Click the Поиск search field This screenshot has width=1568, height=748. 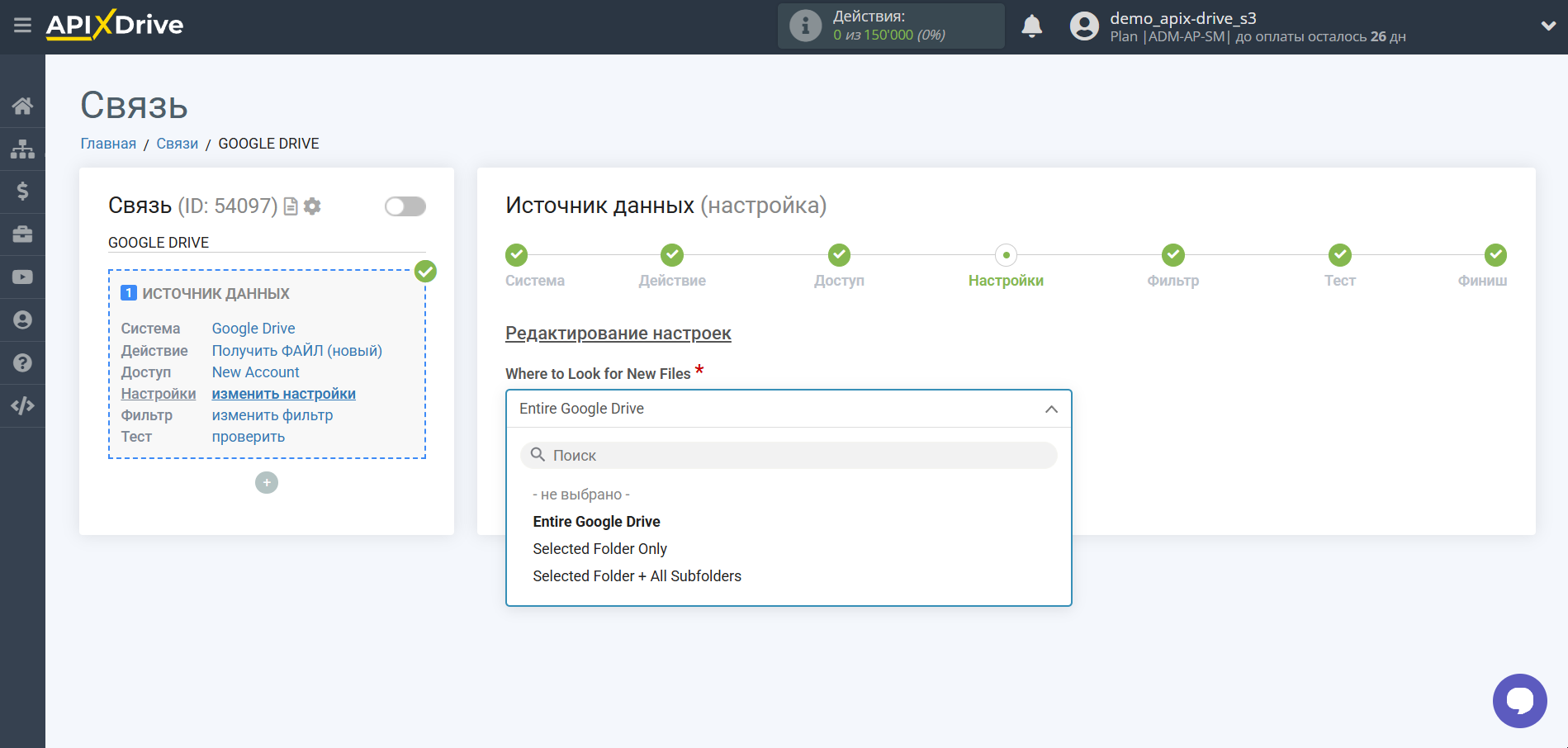789,456
